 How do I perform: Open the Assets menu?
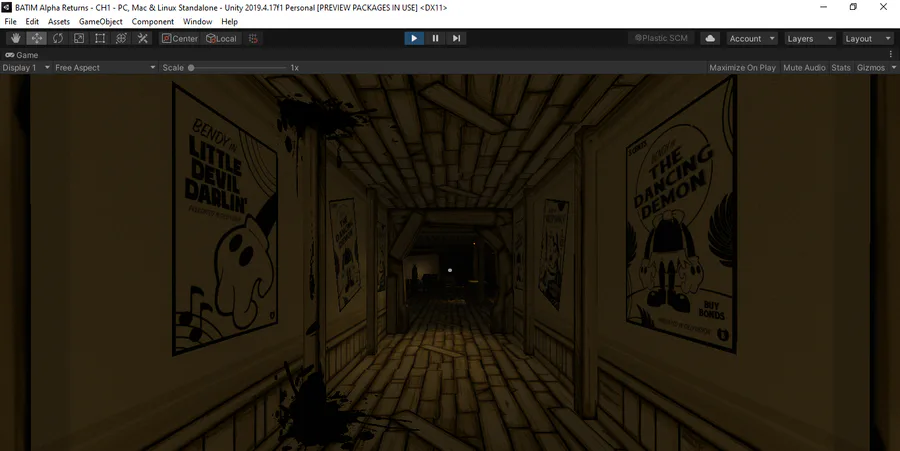click(x=59, y=21)
